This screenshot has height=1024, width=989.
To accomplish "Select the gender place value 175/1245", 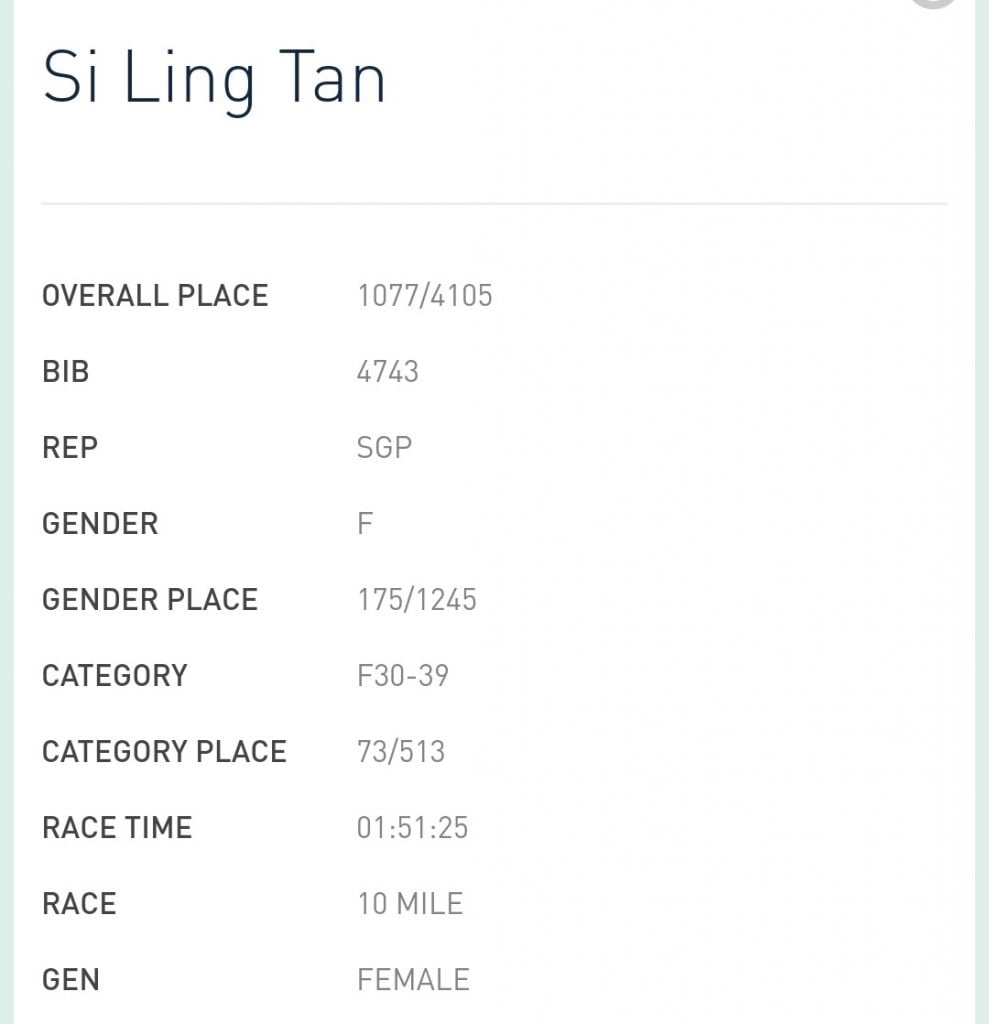I will pos(416,600).
